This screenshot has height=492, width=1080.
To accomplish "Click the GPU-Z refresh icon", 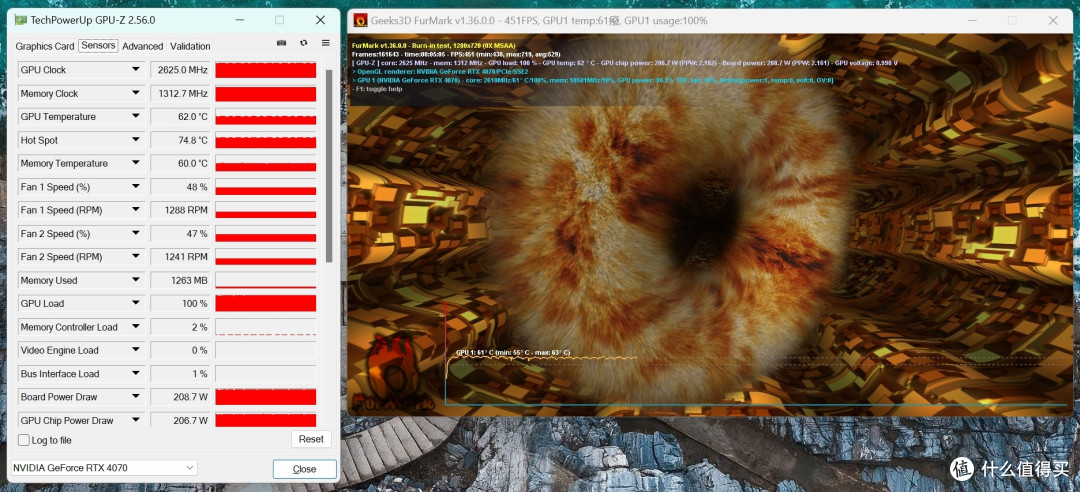I will 304,43.
